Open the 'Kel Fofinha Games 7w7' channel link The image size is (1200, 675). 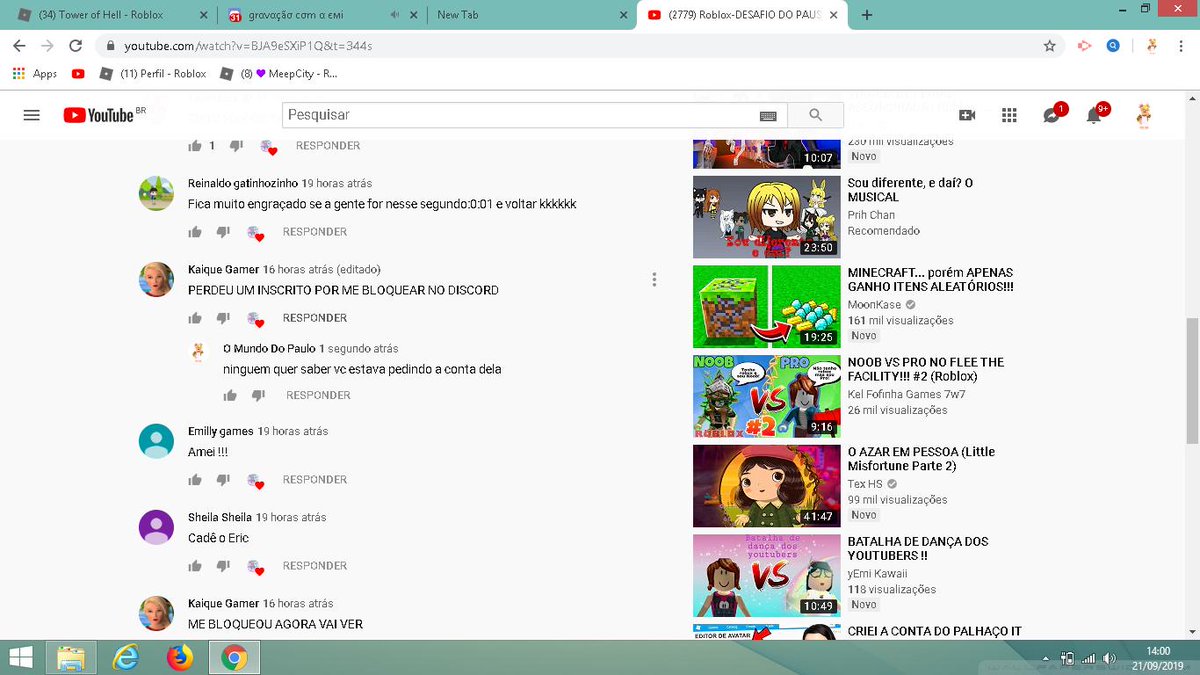[906, 395]
